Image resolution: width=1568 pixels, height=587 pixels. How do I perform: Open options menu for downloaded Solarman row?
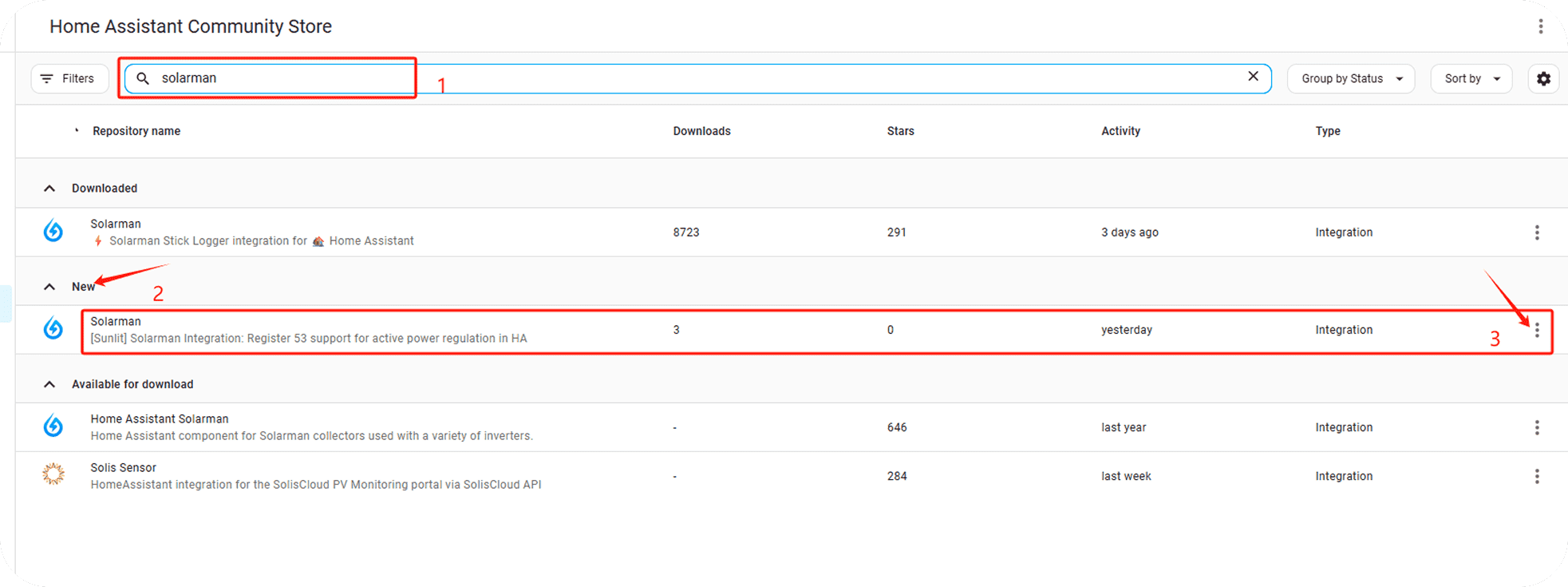[1536, 232]
